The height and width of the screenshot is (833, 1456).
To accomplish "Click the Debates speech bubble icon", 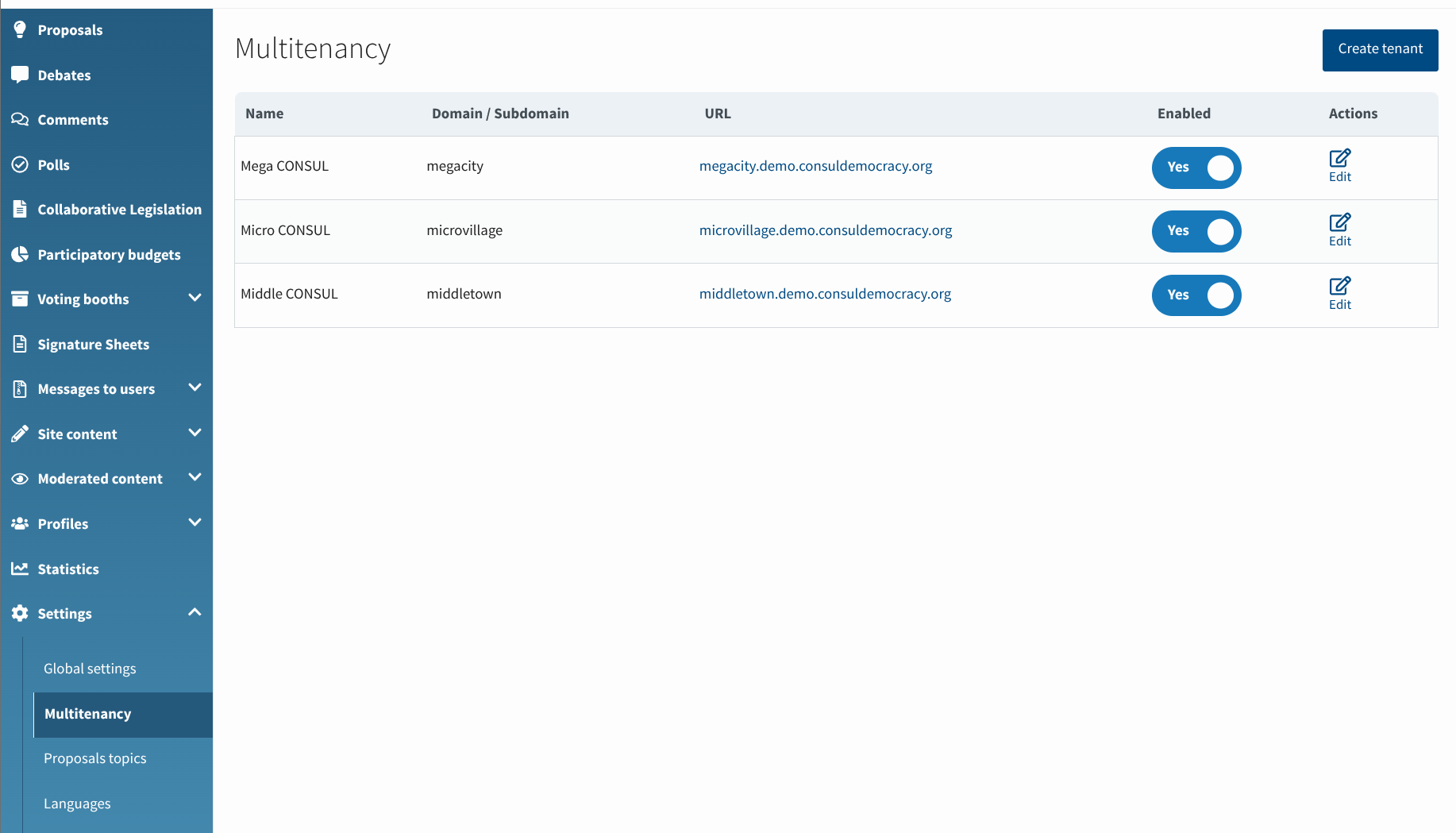I will point(20,75).
